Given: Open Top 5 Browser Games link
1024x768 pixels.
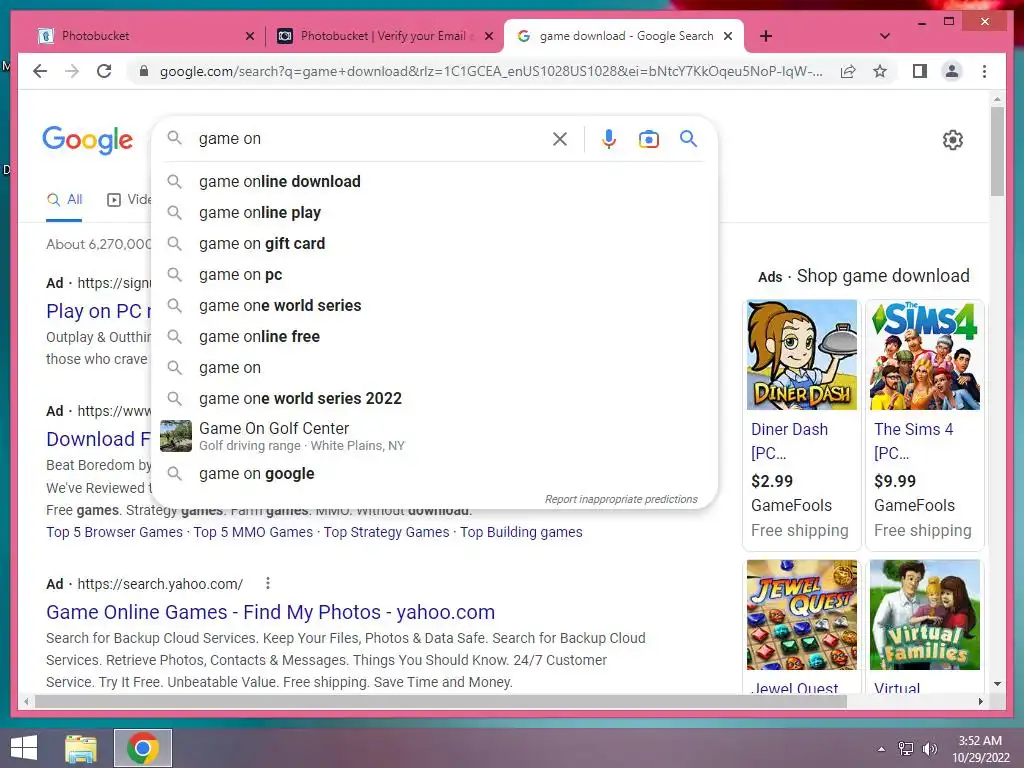Looking at the screenshot, I should pos(114,532).
